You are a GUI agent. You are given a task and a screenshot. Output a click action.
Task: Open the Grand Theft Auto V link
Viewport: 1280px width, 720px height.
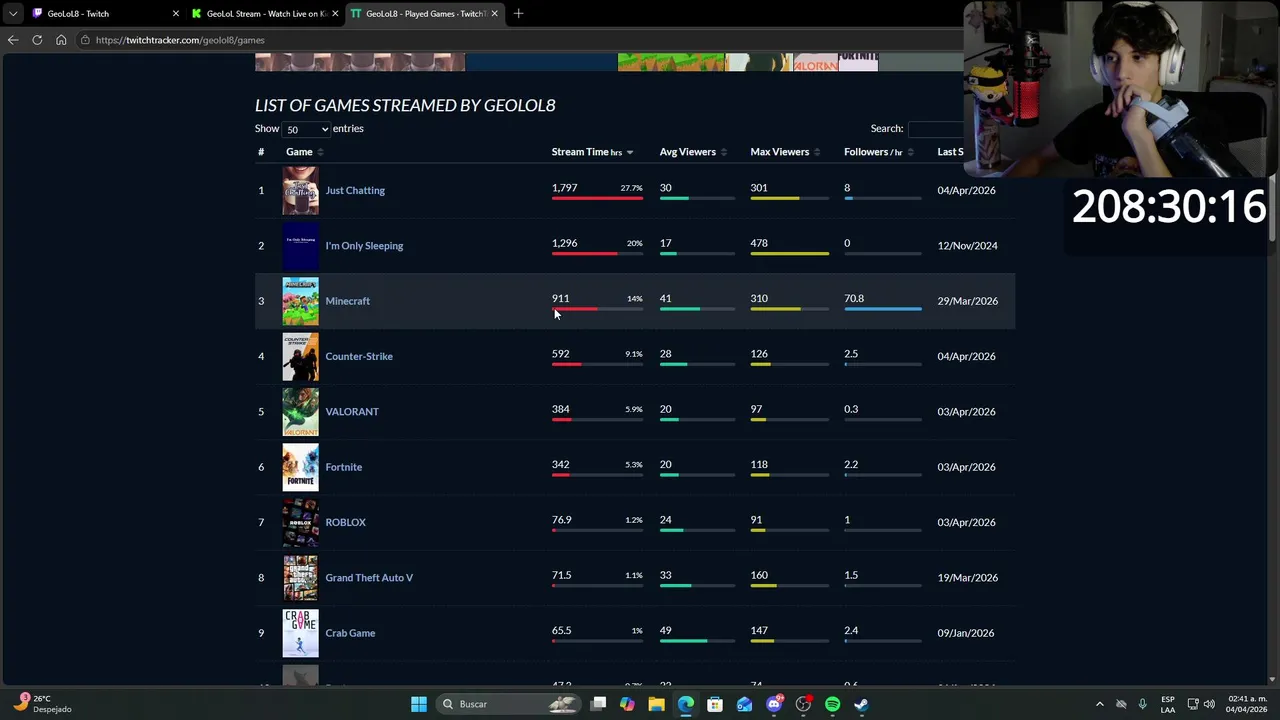(x=369, y=578)
